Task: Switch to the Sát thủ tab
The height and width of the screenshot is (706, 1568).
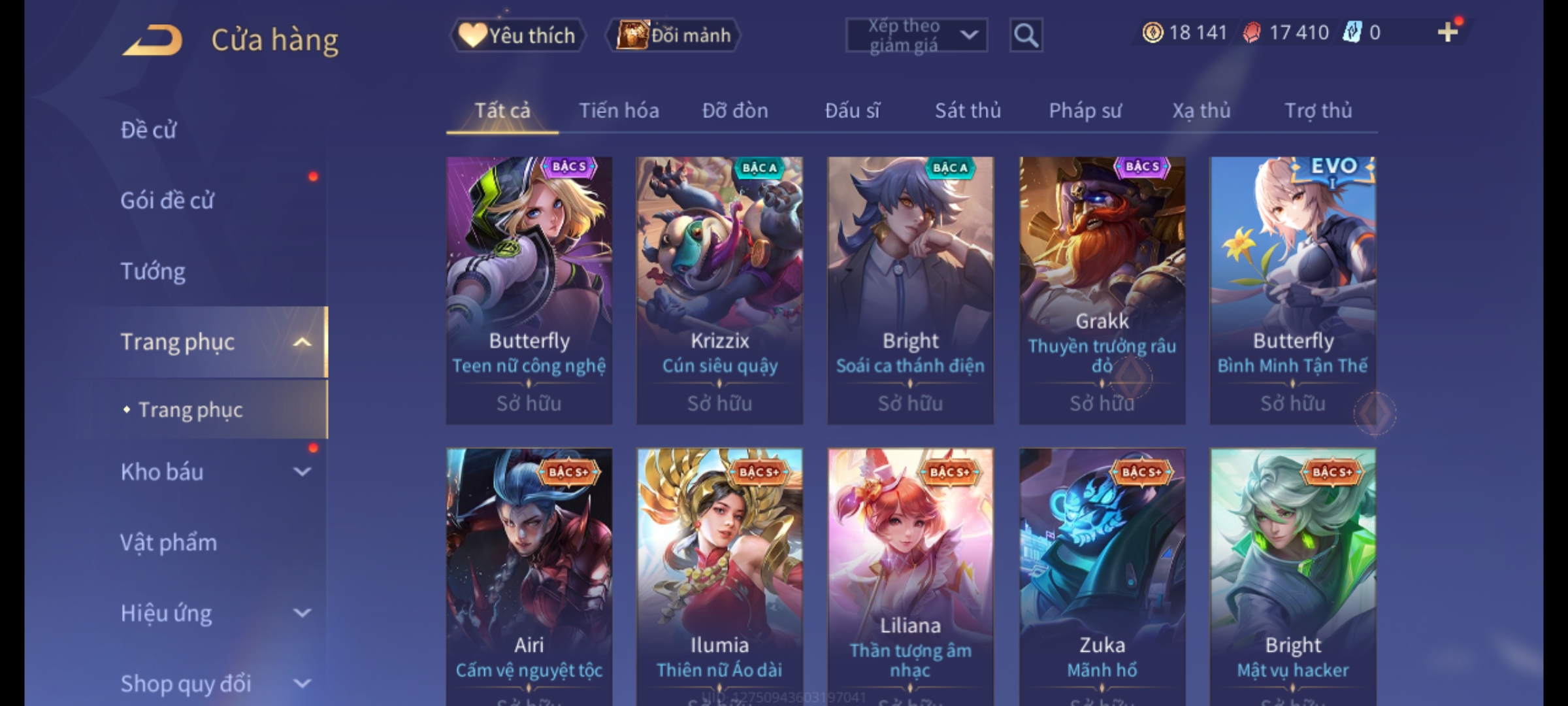Action: (968, 110)
